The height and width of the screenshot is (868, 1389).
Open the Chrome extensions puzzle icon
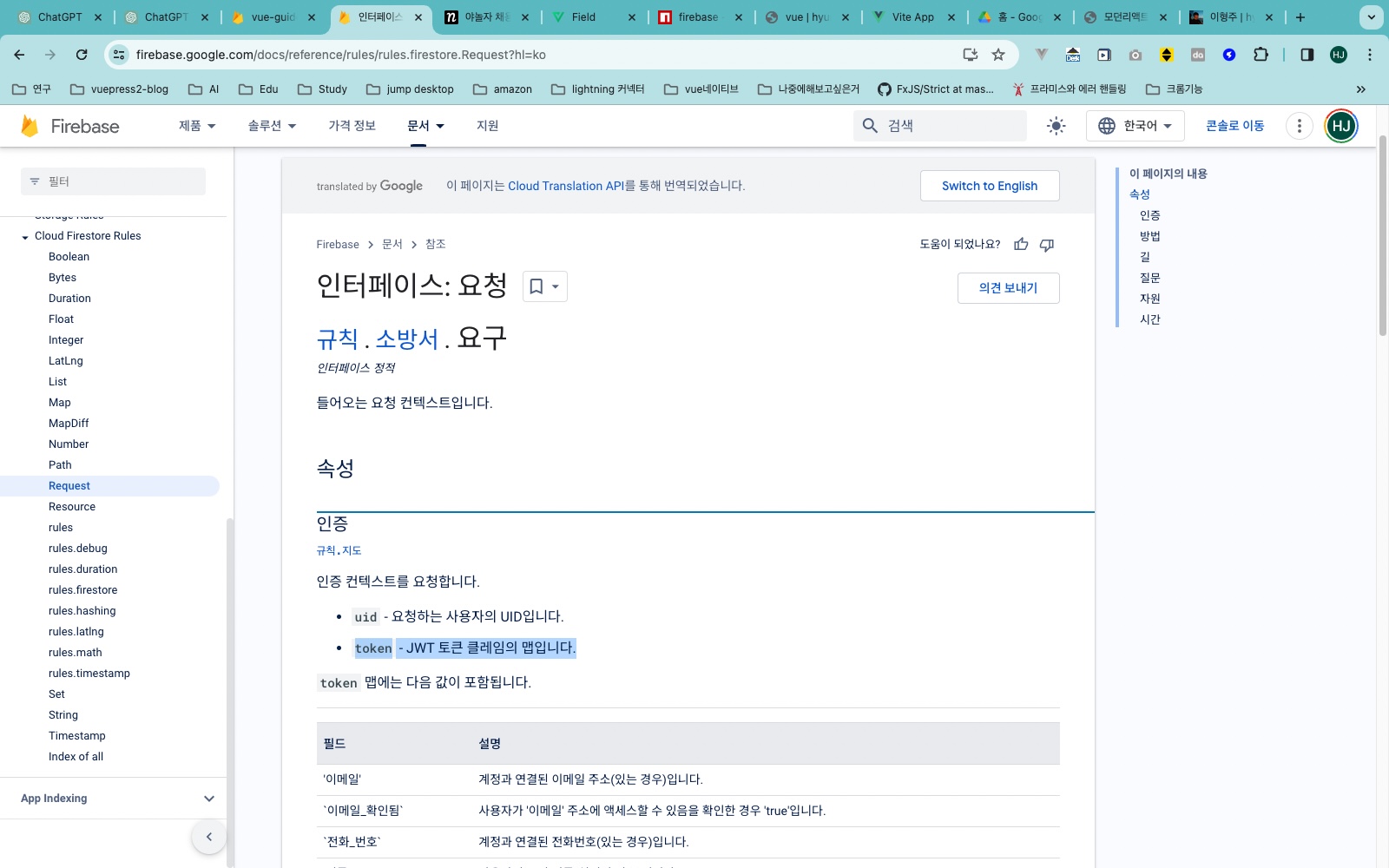tap(1261, 55)
